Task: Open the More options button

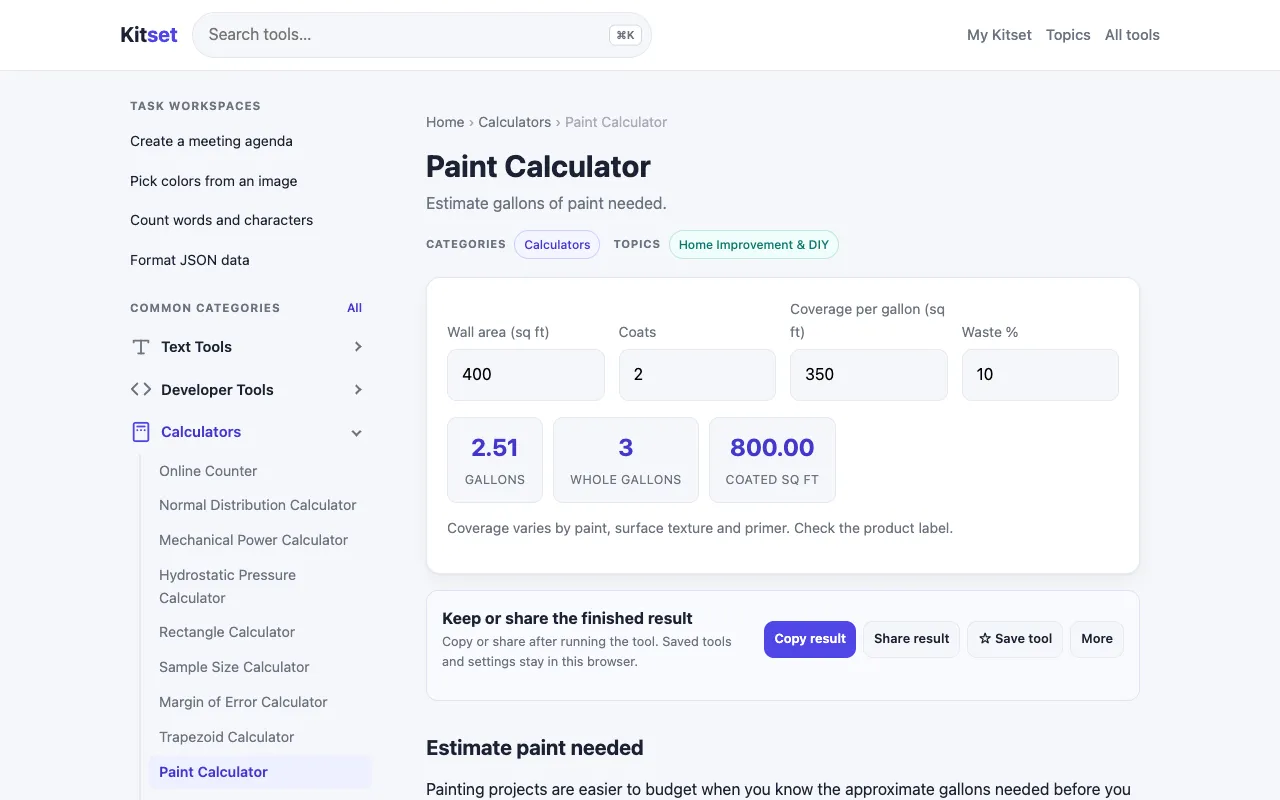Action: [1097, 639]
